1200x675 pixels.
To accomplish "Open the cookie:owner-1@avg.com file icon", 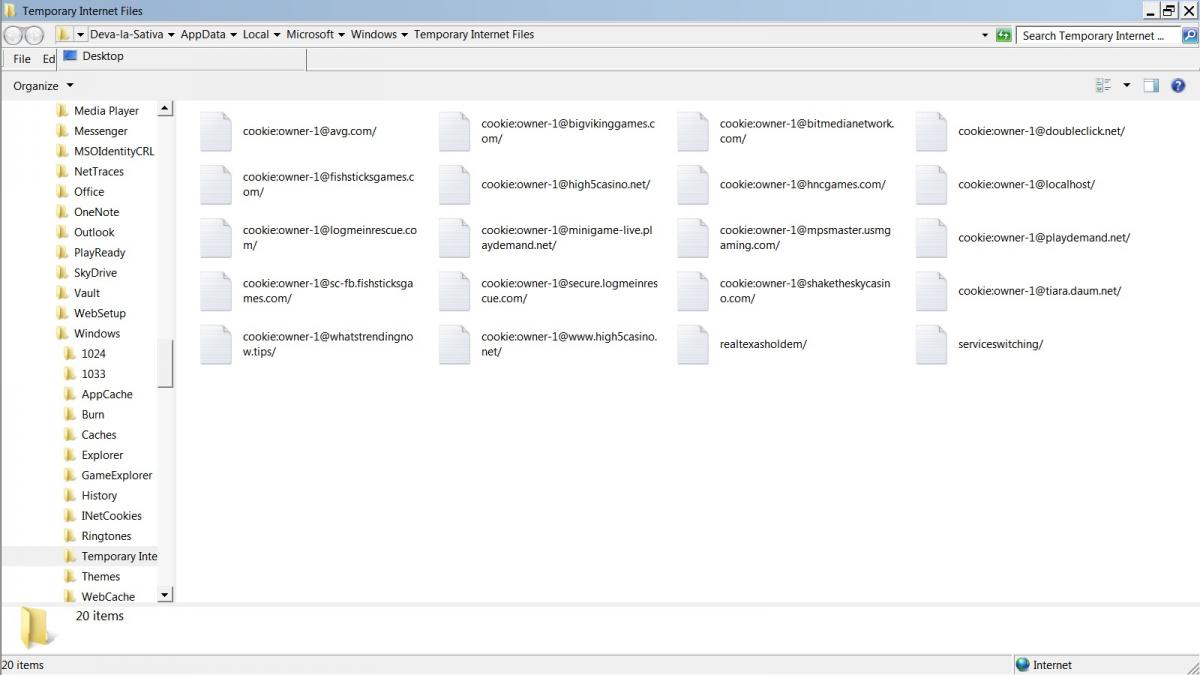I will tap(216, 131).
